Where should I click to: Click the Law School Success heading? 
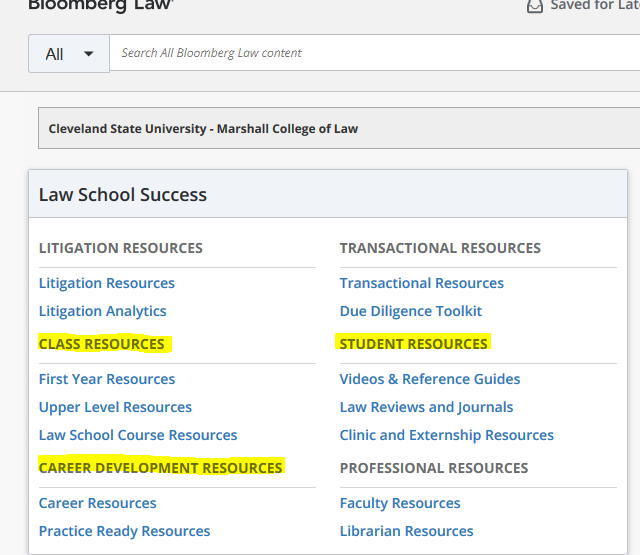click(123, 195)
